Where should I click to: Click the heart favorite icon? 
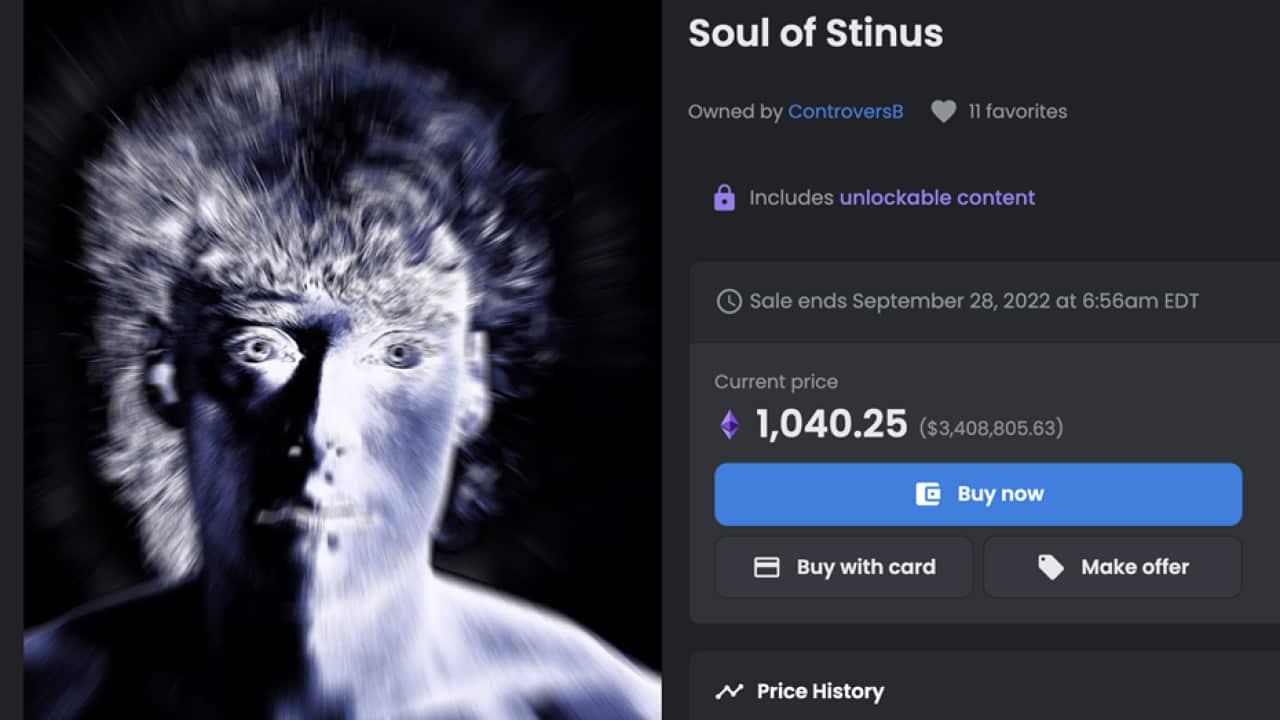tap(943, 112)
